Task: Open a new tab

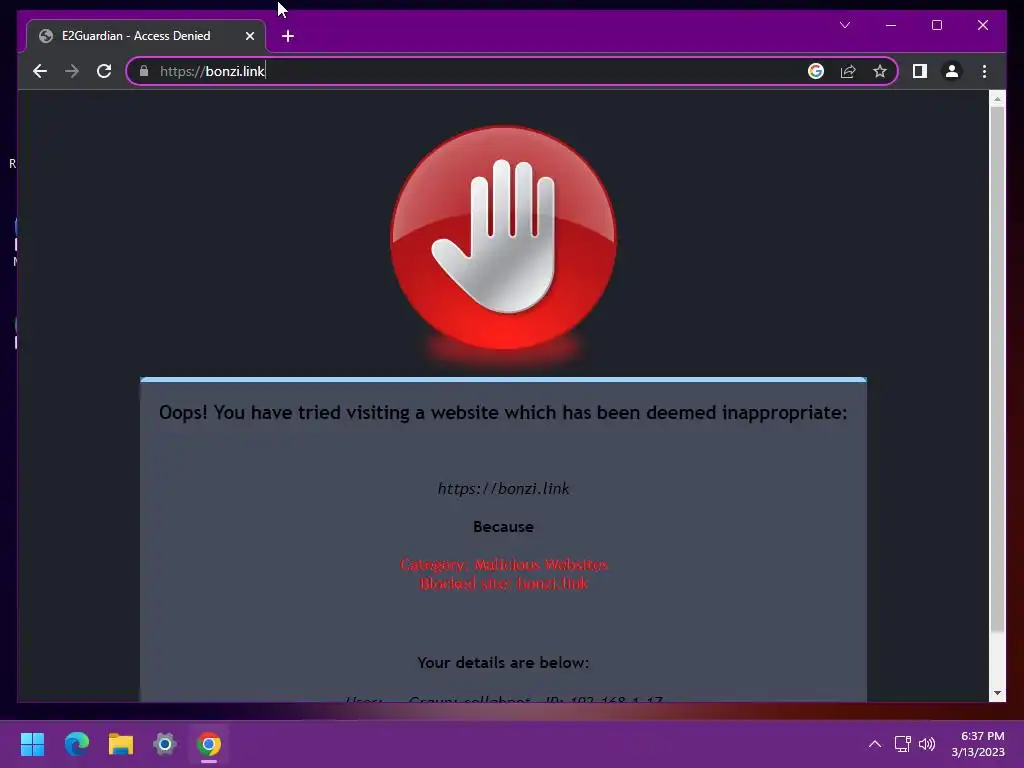Action: click(x=288, y=37)
